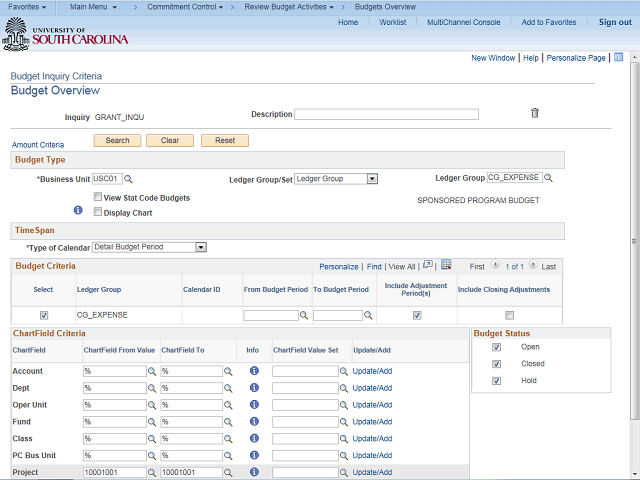This screenshot has width=640, height=480.
Task: Uncheck the Closed budget status
Action: 497,364
